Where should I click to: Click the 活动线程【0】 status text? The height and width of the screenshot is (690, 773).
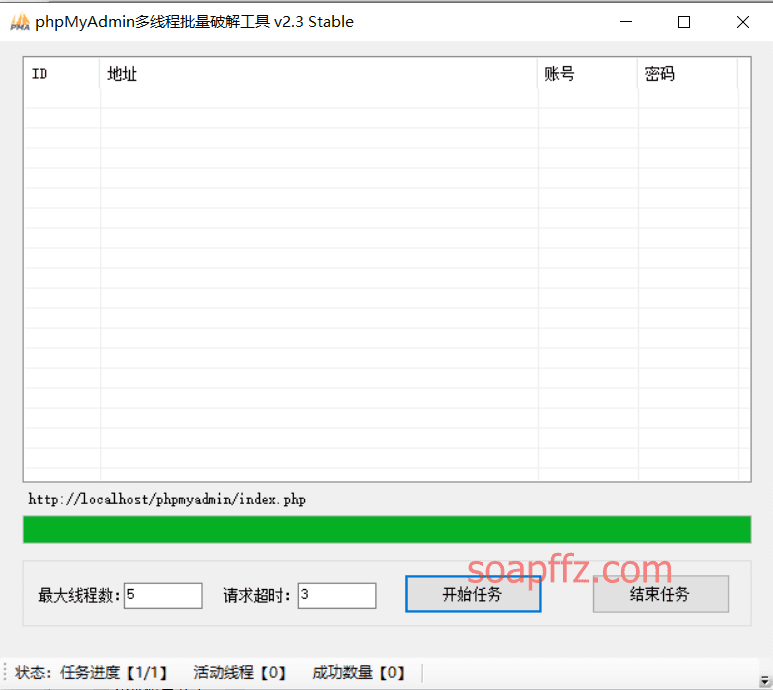[240, 672]
